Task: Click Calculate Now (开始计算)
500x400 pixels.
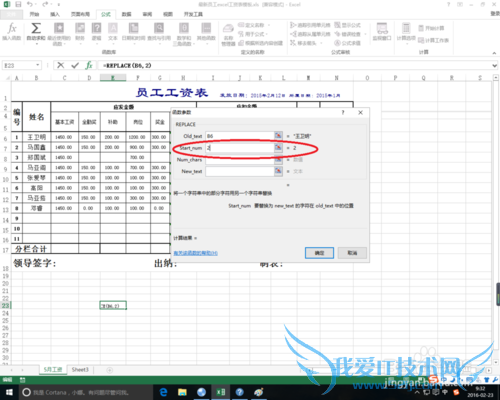Action: [431, 28]
